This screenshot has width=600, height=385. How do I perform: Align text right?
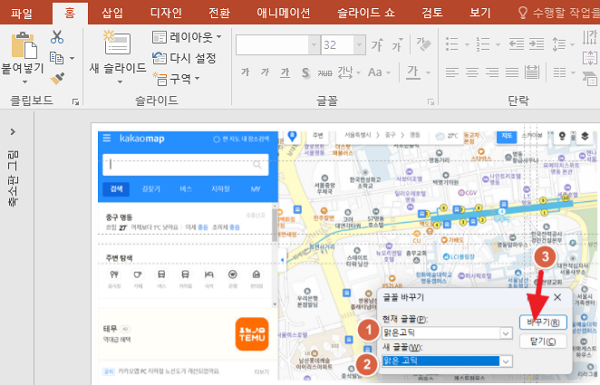(x=492, y=72)
